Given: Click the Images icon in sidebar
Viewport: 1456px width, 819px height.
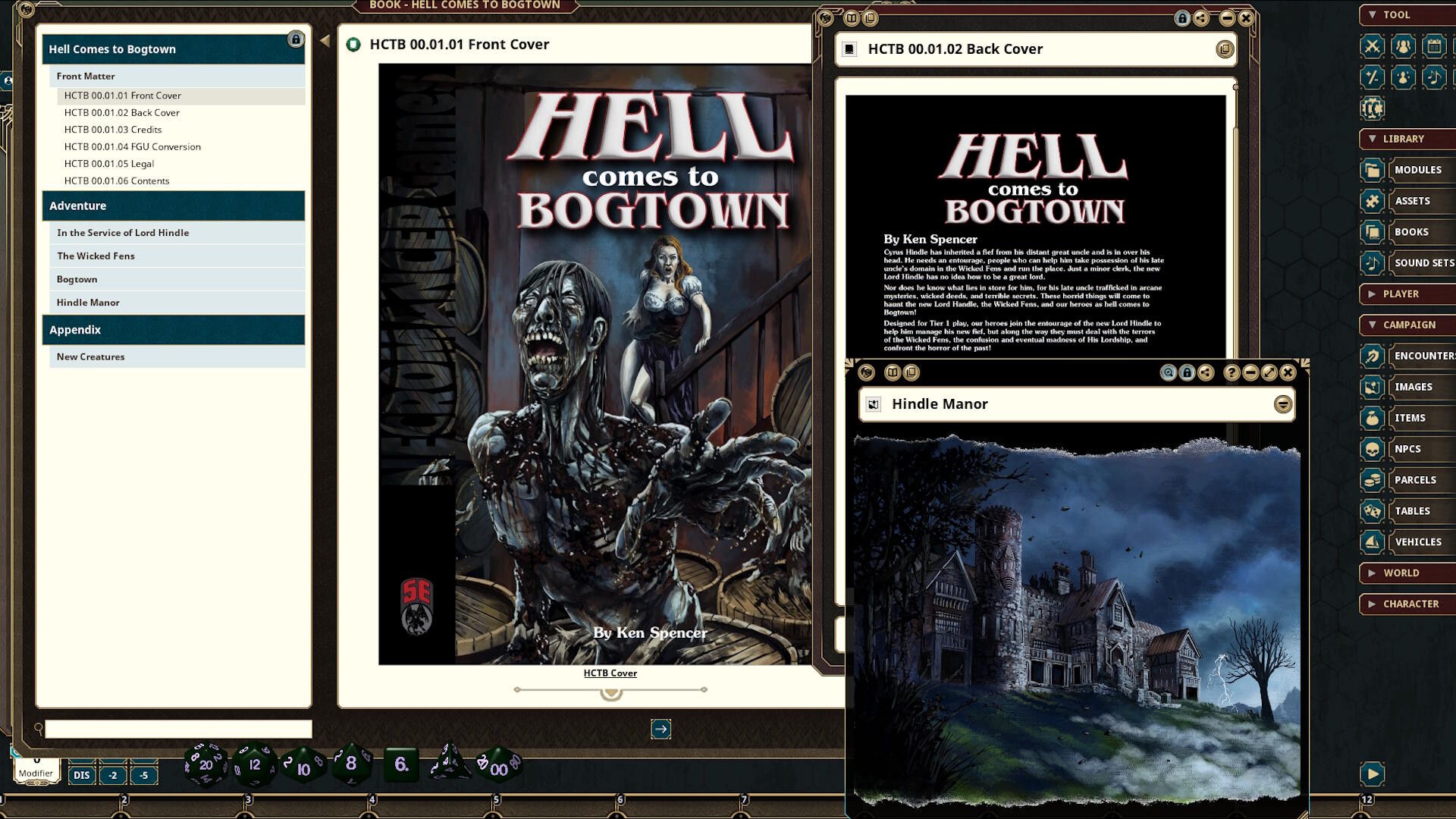Looking at the screenshot, I should pos(1372,387).
